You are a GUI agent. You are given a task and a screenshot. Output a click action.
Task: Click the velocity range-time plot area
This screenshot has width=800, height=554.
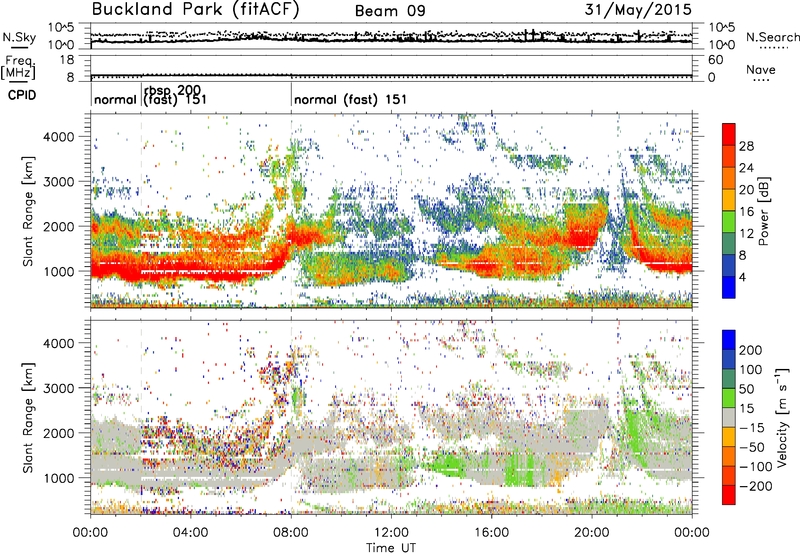coord(391,417)
